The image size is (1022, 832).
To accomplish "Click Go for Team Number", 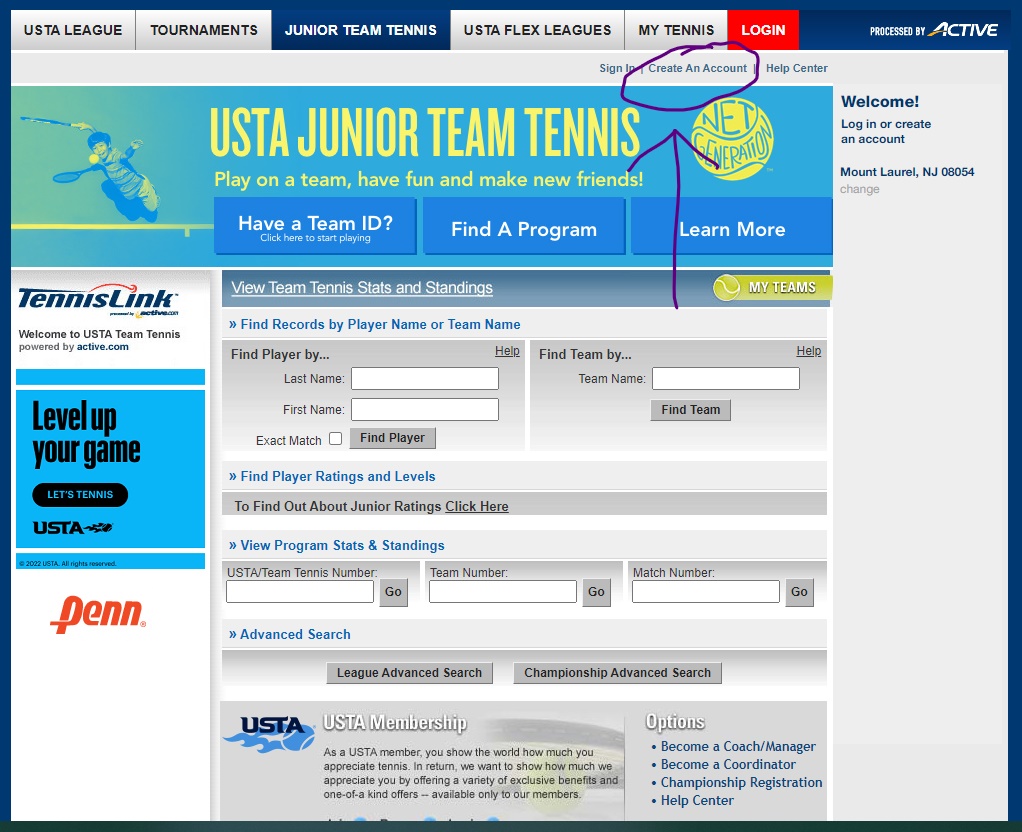I will [596, 592].
